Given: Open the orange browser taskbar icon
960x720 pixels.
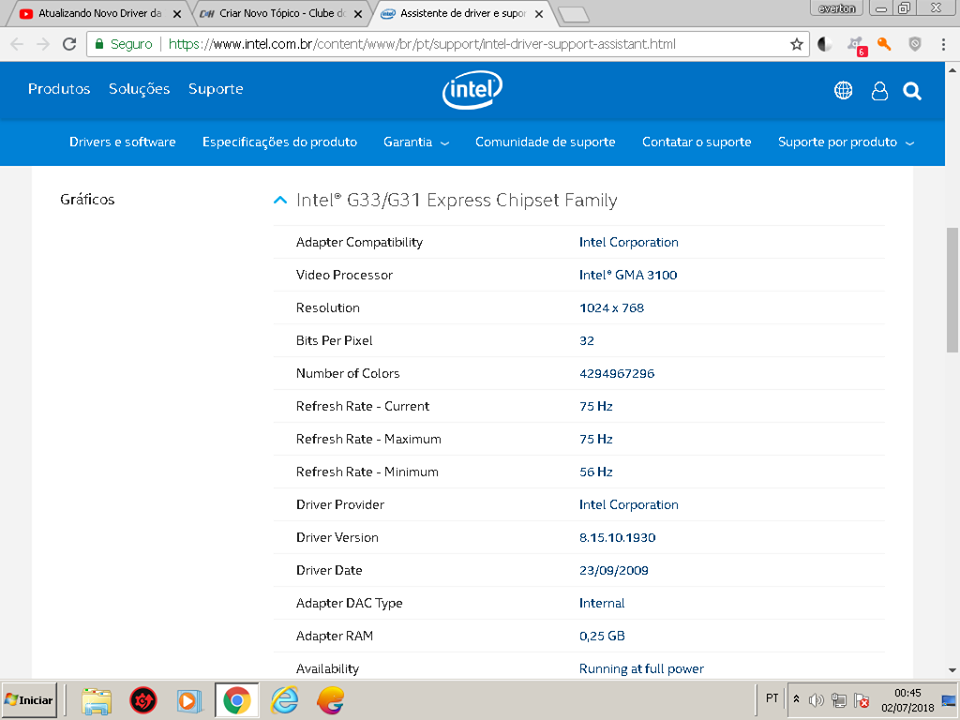Looking at the screenshot, I should coord(331,700).
